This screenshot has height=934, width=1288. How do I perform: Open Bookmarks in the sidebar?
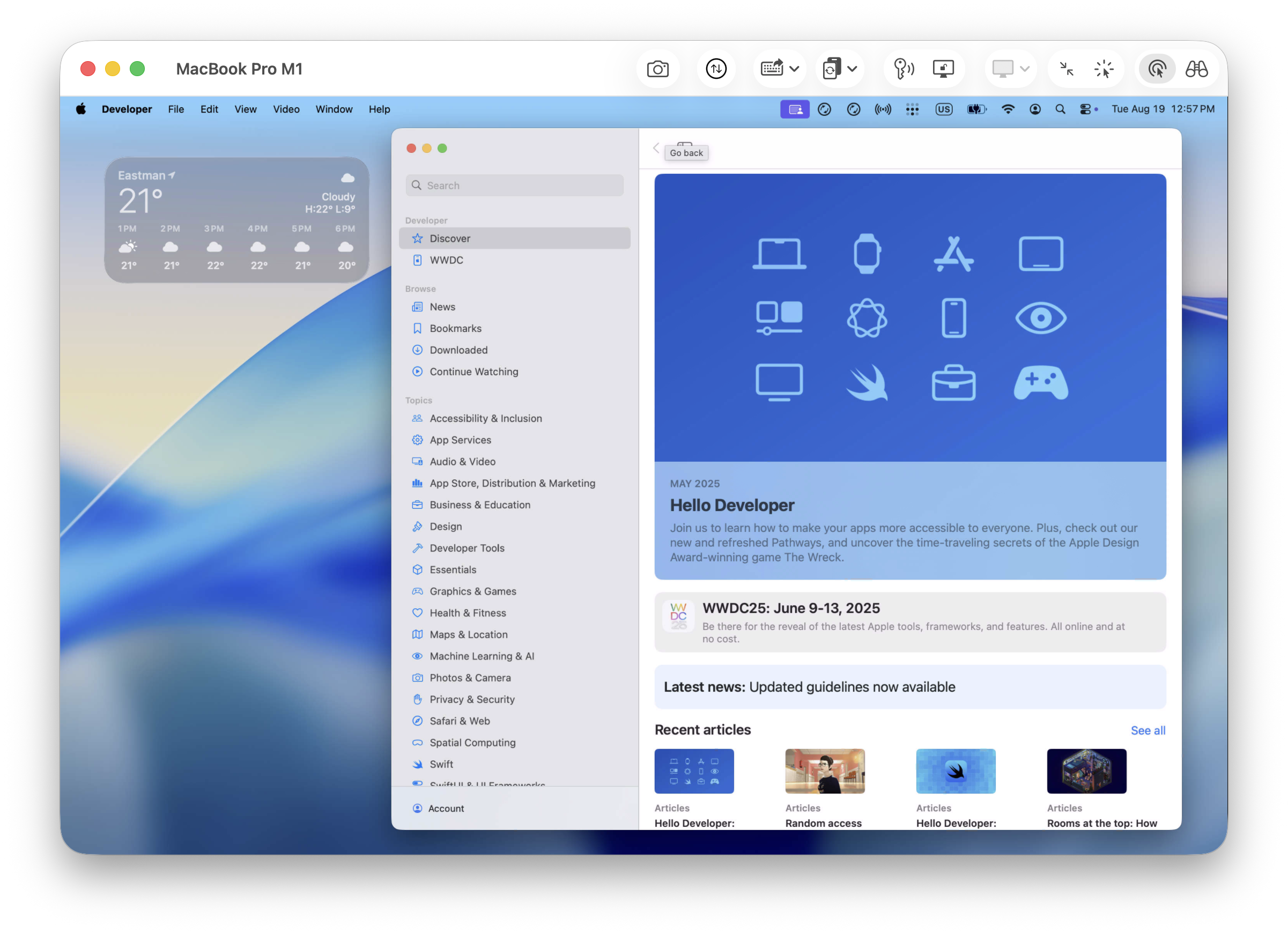click(x=514, y=328)
